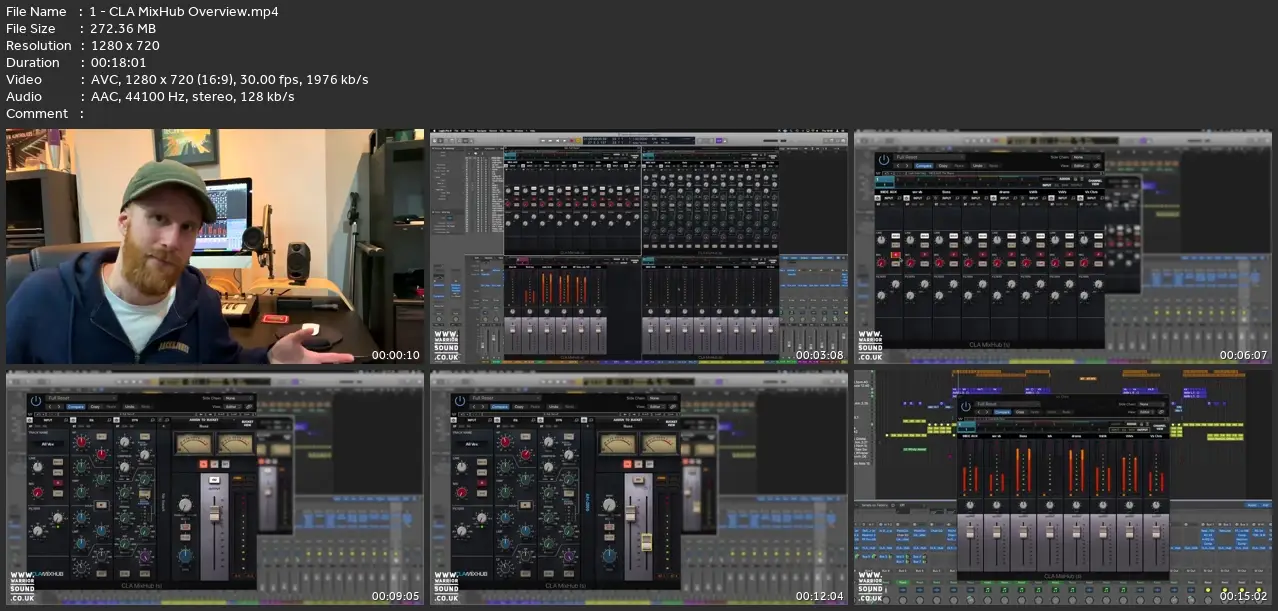Click the resolution value "1280 x 720"

(x=124, y=46)
